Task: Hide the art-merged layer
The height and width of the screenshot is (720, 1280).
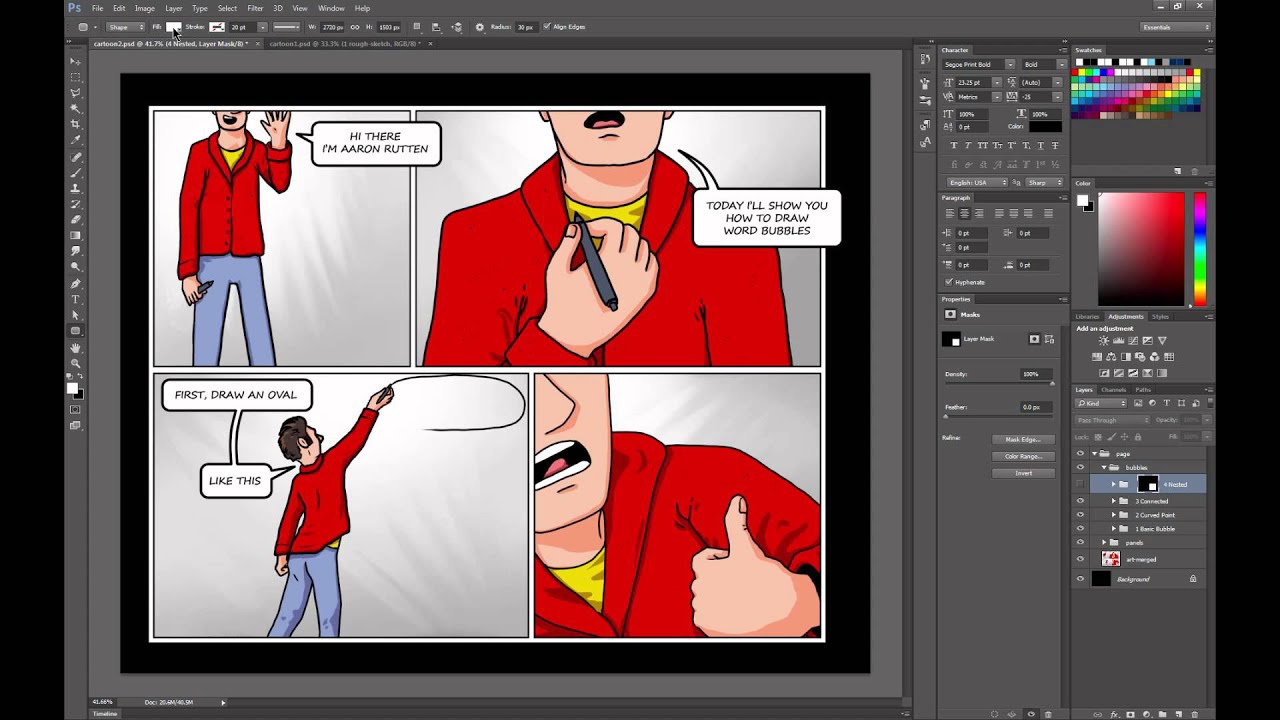Action: pyautogui.click(x=1080, y=559)
